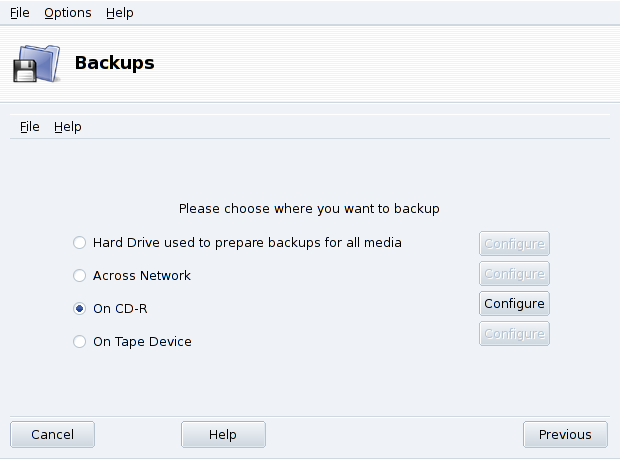Open the inner File menu below the banner
620x460 pixels.
pos(29,127)
